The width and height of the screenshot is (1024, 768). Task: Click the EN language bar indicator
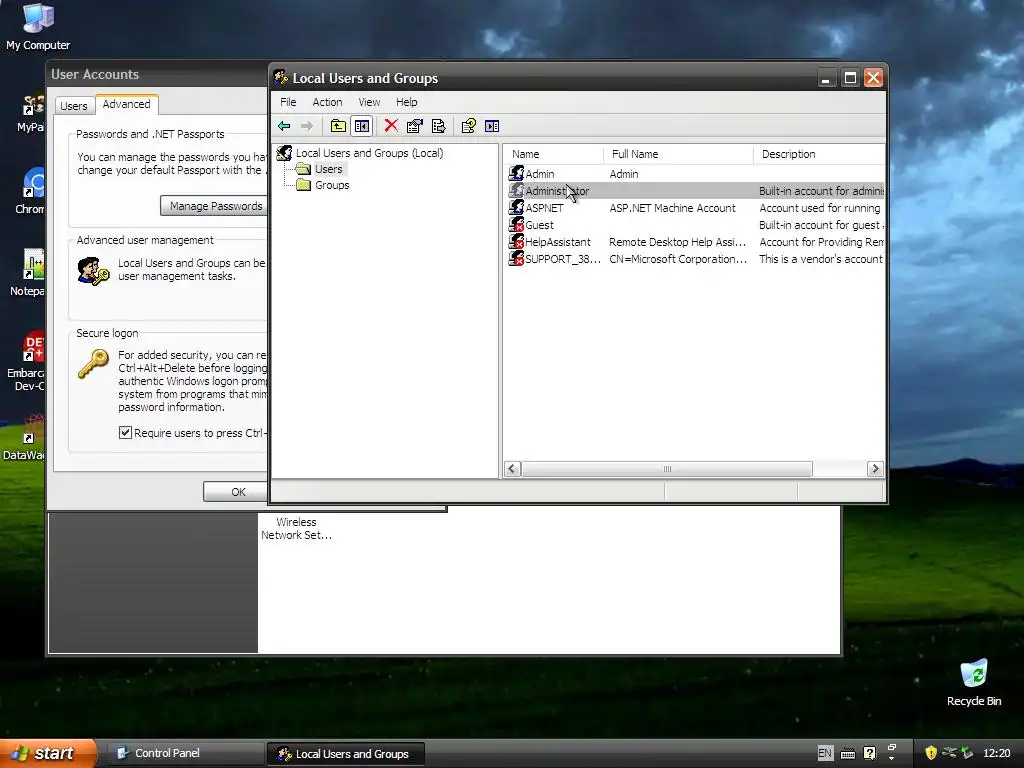point(825,753)
